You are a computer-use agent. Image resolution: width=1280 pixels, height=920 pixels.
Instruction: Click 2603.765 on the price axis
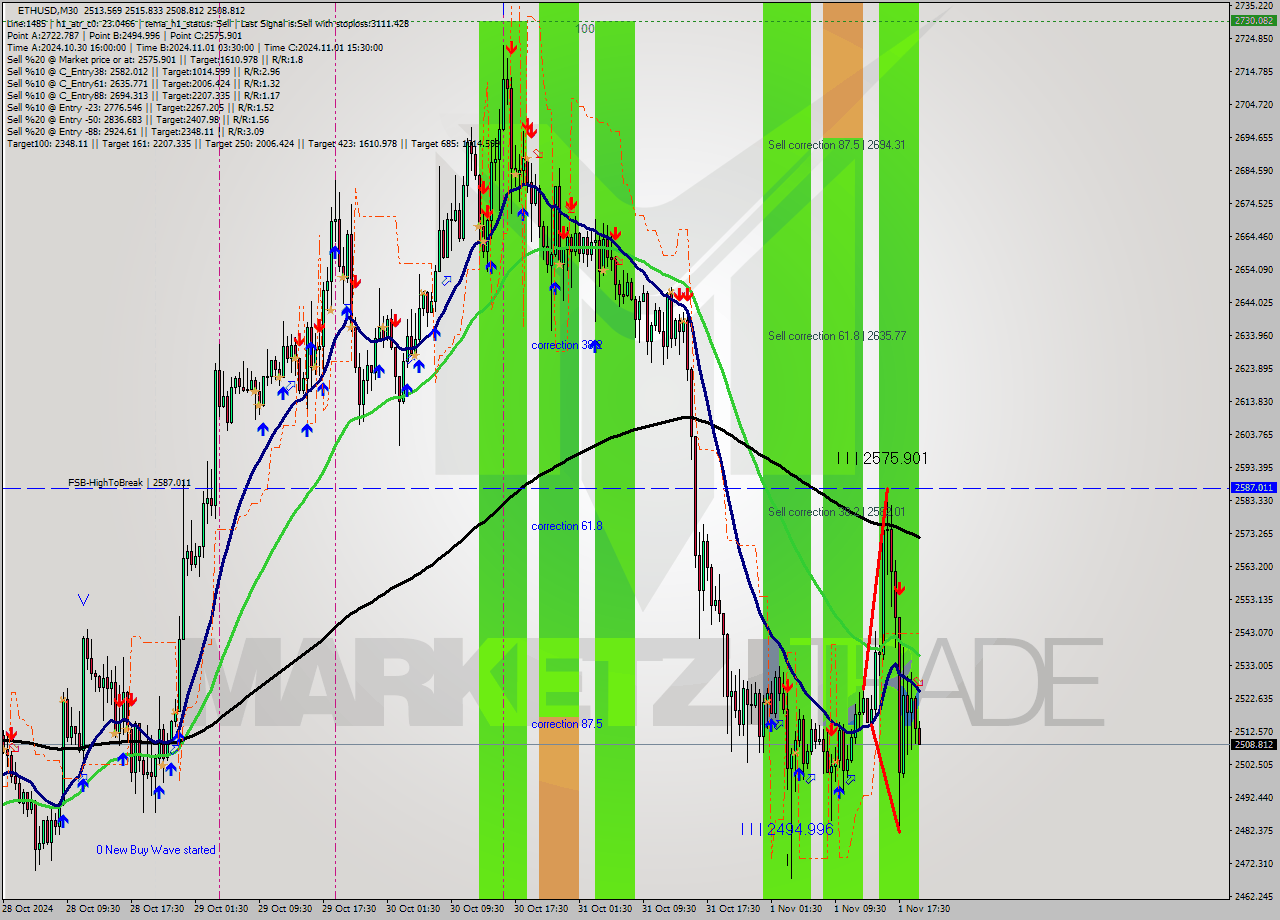pos(1253,435)
